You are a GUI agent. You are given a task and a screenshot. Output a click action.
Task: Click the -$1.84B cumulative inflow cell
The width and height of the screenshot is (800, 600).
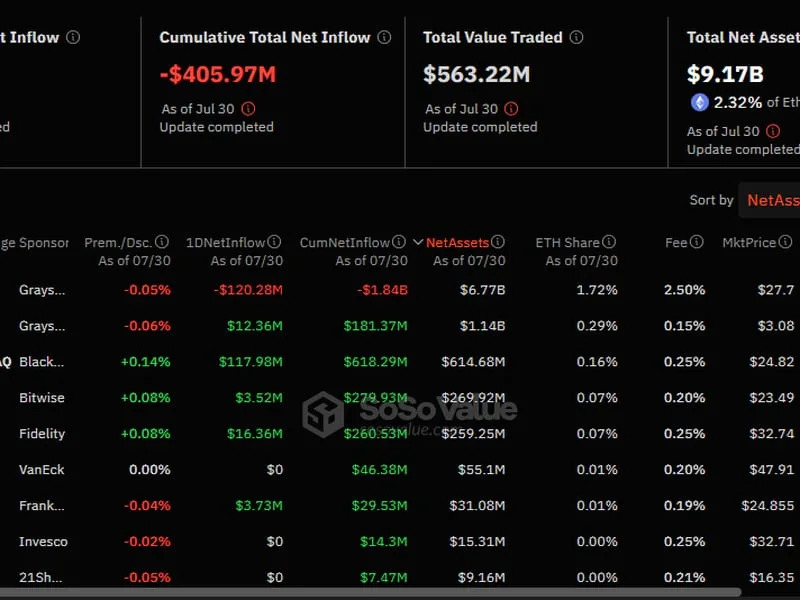382,290
